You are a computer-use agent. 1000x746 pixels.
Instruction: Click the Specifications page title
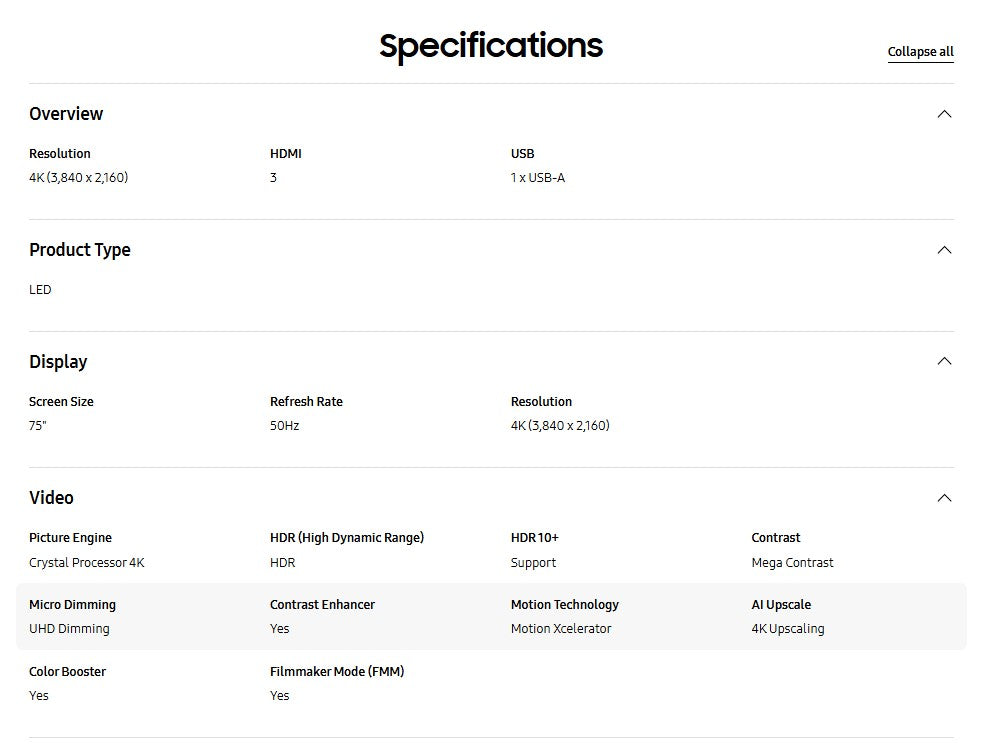(x=491, y=46)
